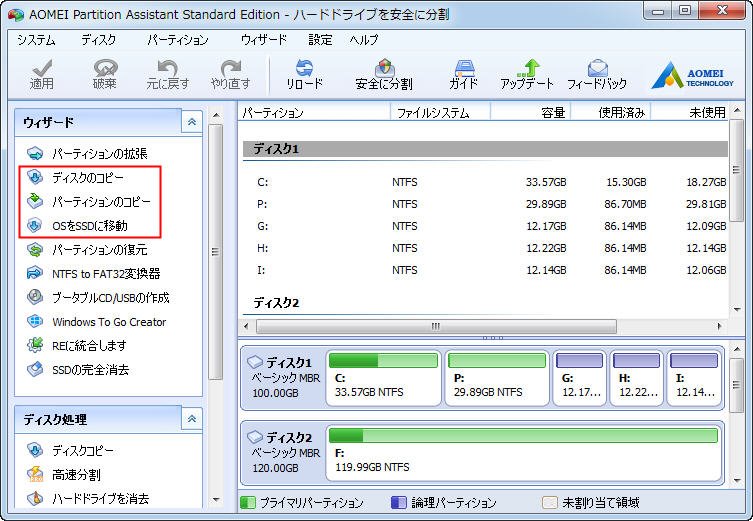Sort by the 未使用 column header

click(690, 113)
